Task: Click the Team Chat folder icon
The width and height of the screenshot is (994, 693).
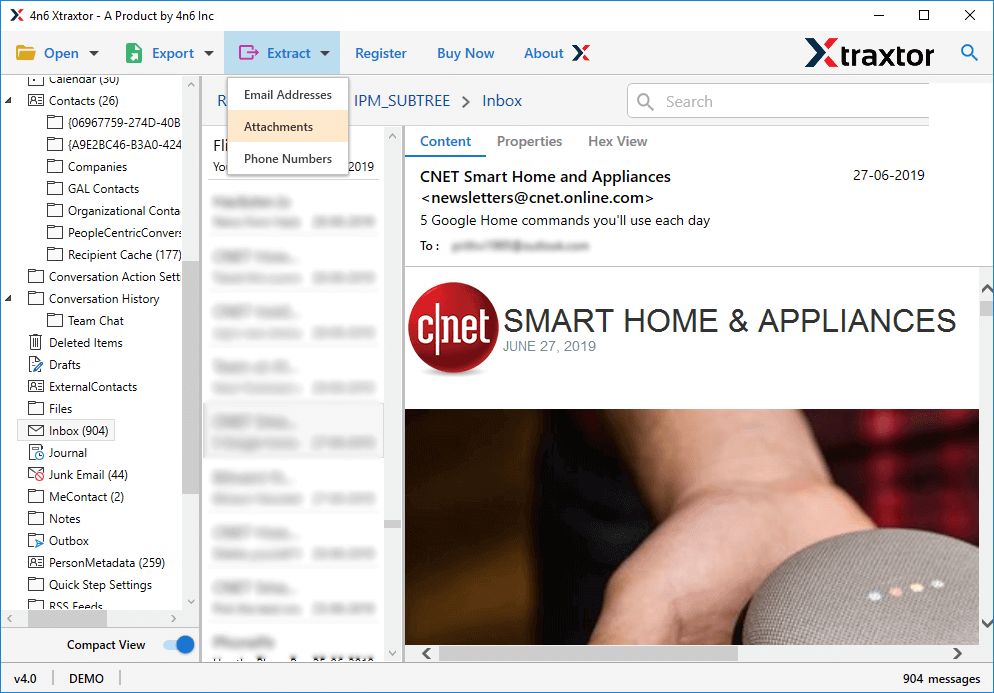Action: coord(55,320)
